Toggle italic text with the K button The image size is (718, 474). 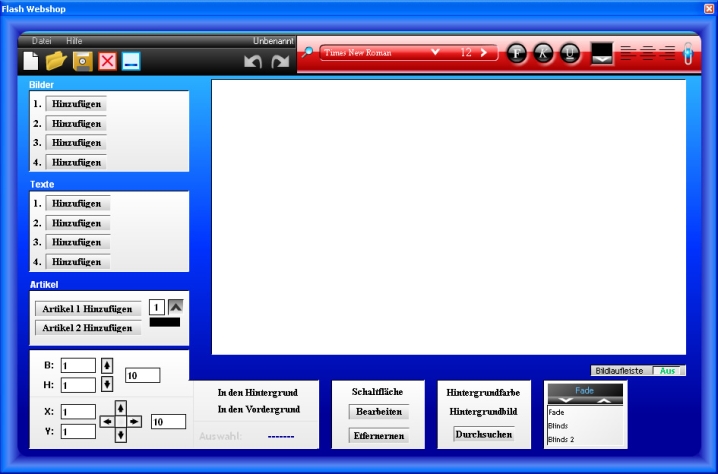[543, 53]
